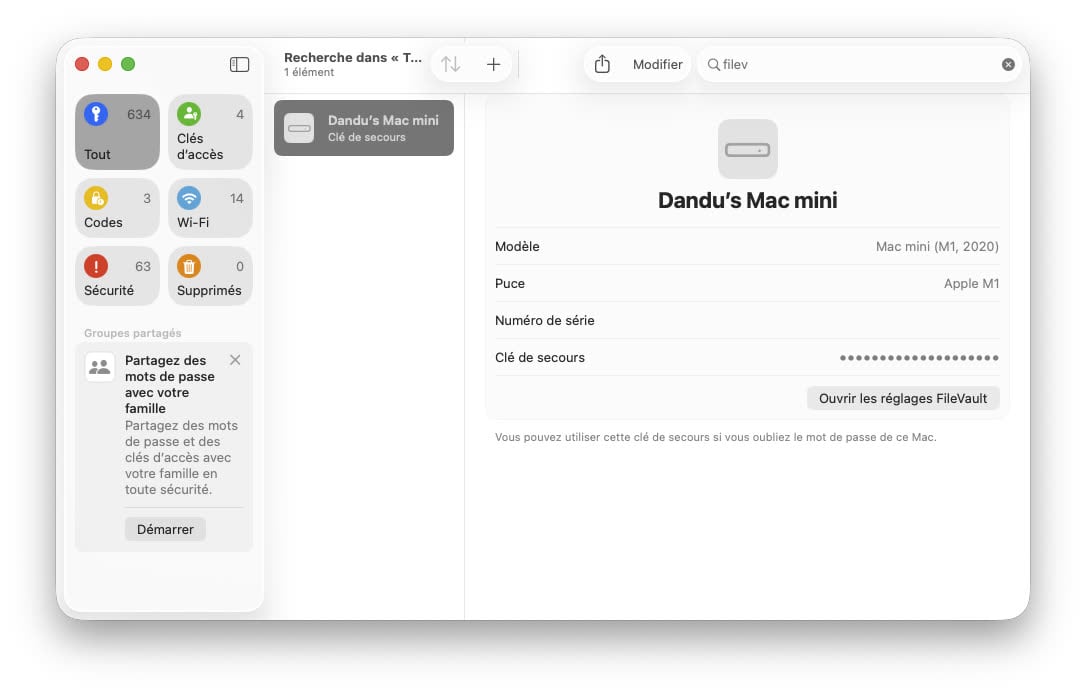This screenshot has width=1086, height=694.
Task: Toggle the sidebar visibility icon
Action: pyautogui.click(x=239, y=64)
